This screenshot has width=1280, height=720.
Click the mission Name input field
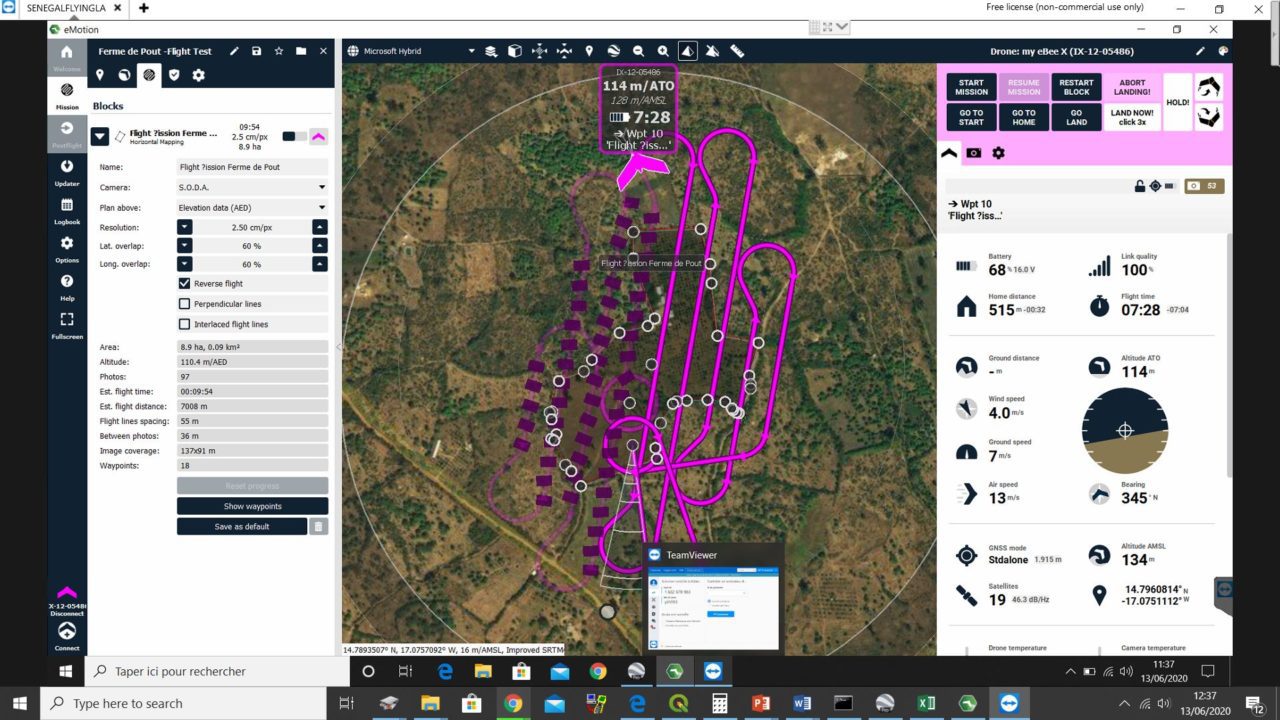(x=252, y=167)
